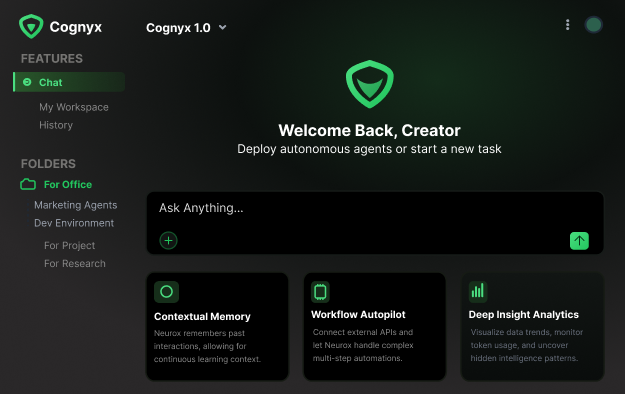The height and width of the screenshot is (394, 625).
Task: Open My Workspace
Action: pos(74,107)
